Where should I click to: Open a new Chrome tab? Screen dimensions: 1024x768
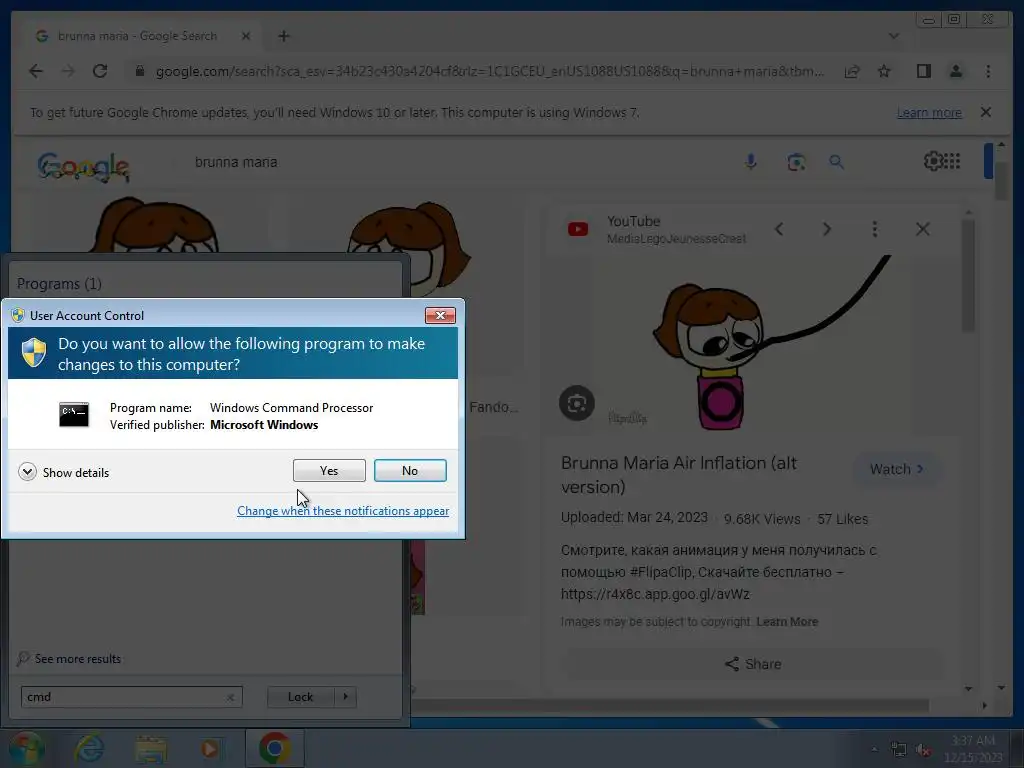coord(283,36)
